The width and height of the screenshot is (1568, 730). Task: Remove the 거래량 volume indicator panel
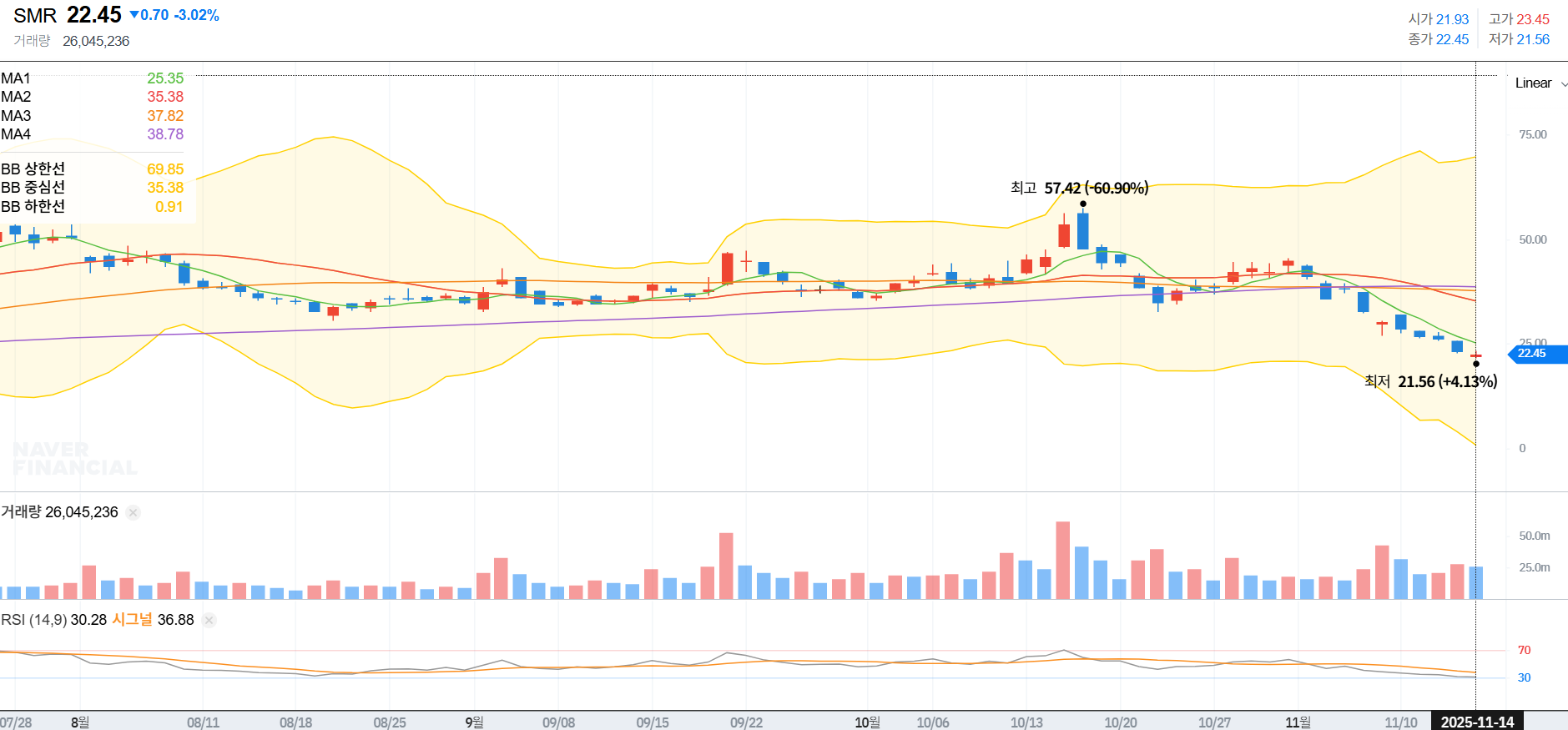(x=133, y=512)
